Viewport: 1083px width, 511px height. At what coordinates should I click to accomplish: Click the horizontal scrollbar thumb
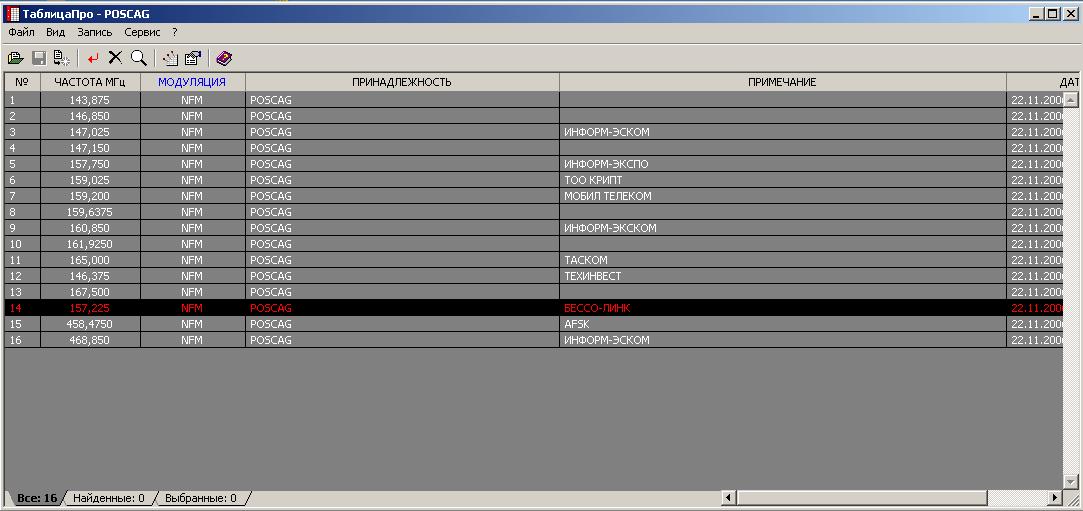pos(861,497)
